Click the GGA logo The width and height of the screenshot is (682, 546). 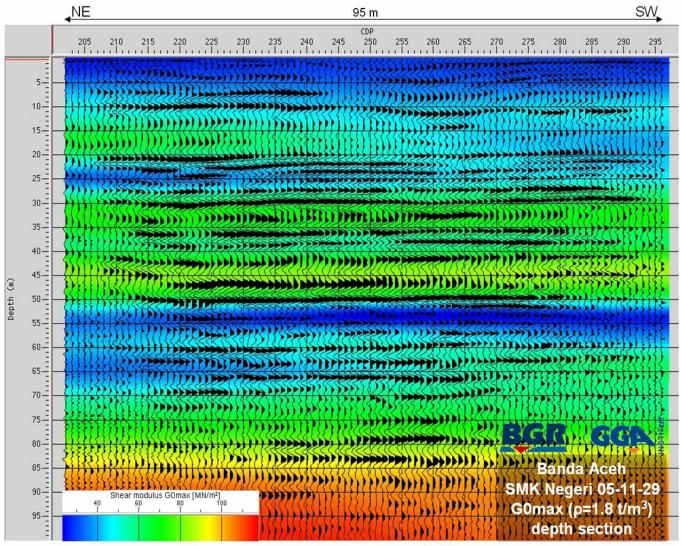[623, 437]
